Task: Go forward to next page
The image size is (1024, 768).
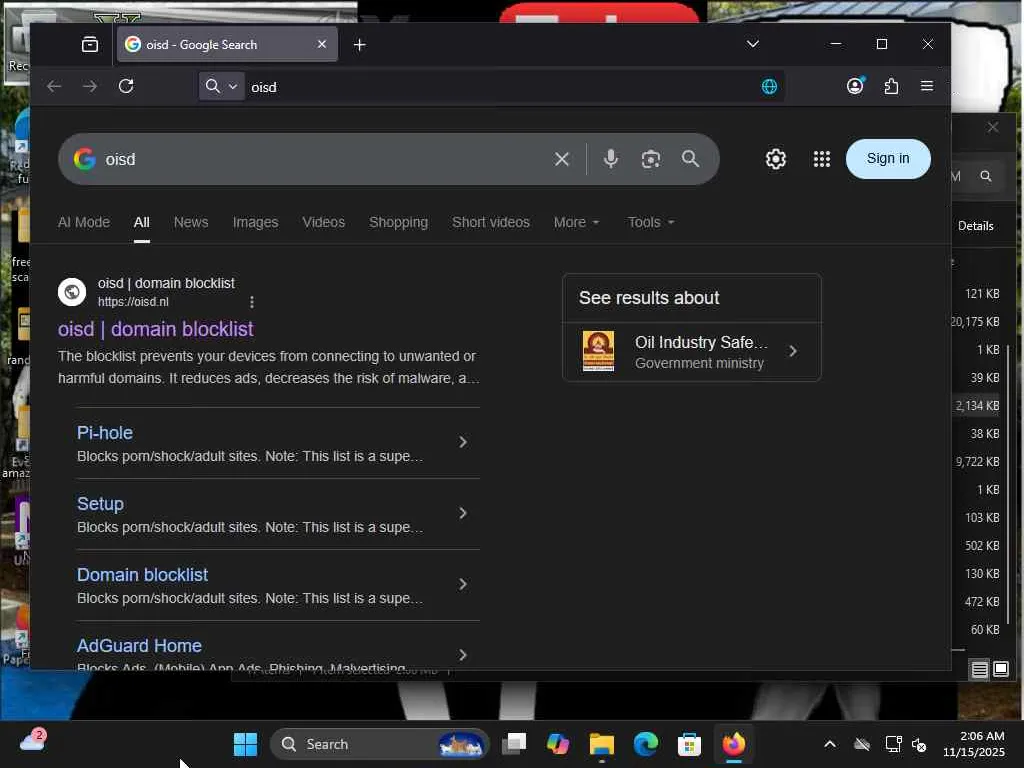Action: 90,86
